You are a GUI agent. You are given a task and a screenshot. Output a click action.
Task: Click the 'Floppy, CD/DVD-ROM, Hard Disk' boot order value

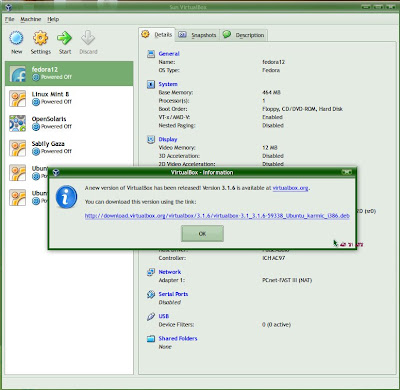(302, 109)
